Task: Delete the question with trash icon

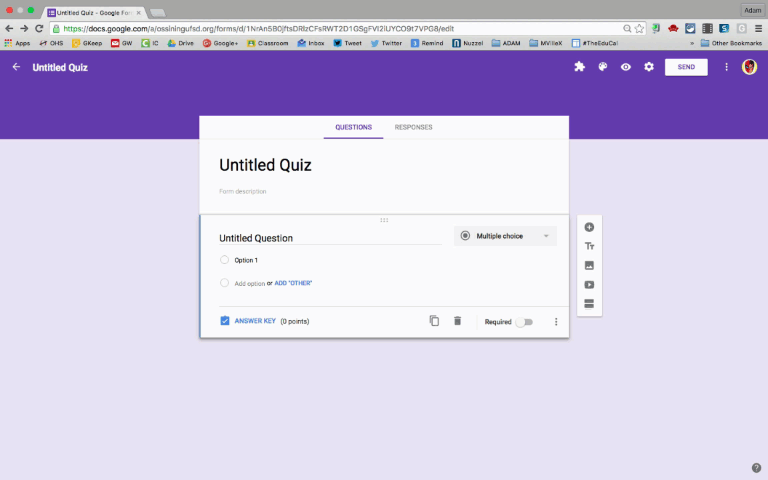Action: pyautogui.click(x=457, y=321)
